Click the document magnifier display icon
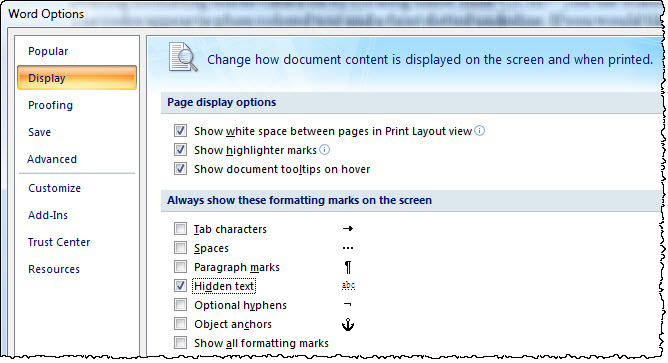Viewport: 668px width, 363px height. (x=183, y=57)
